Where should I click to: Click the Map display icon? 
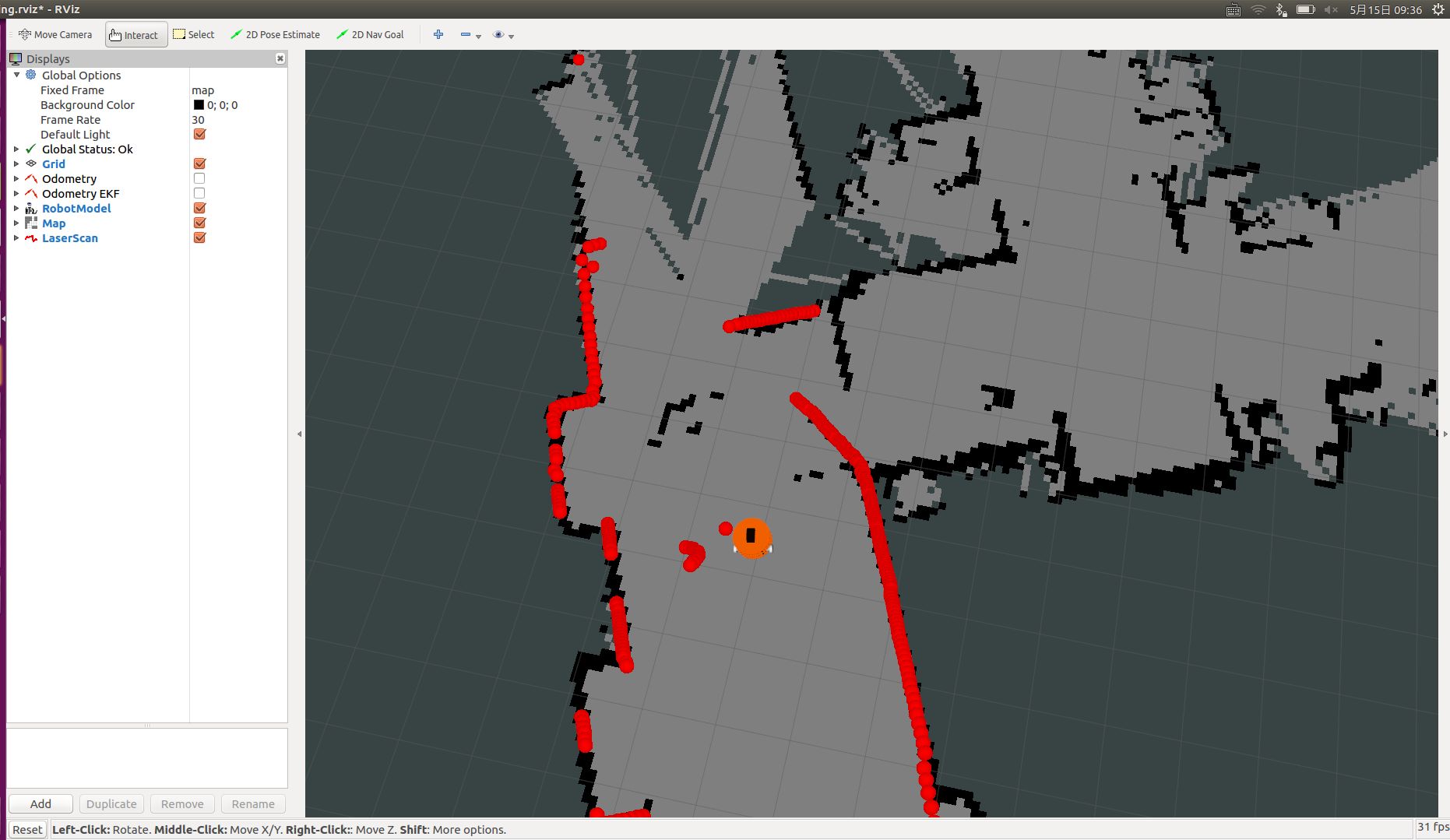(x=31, y=223)
